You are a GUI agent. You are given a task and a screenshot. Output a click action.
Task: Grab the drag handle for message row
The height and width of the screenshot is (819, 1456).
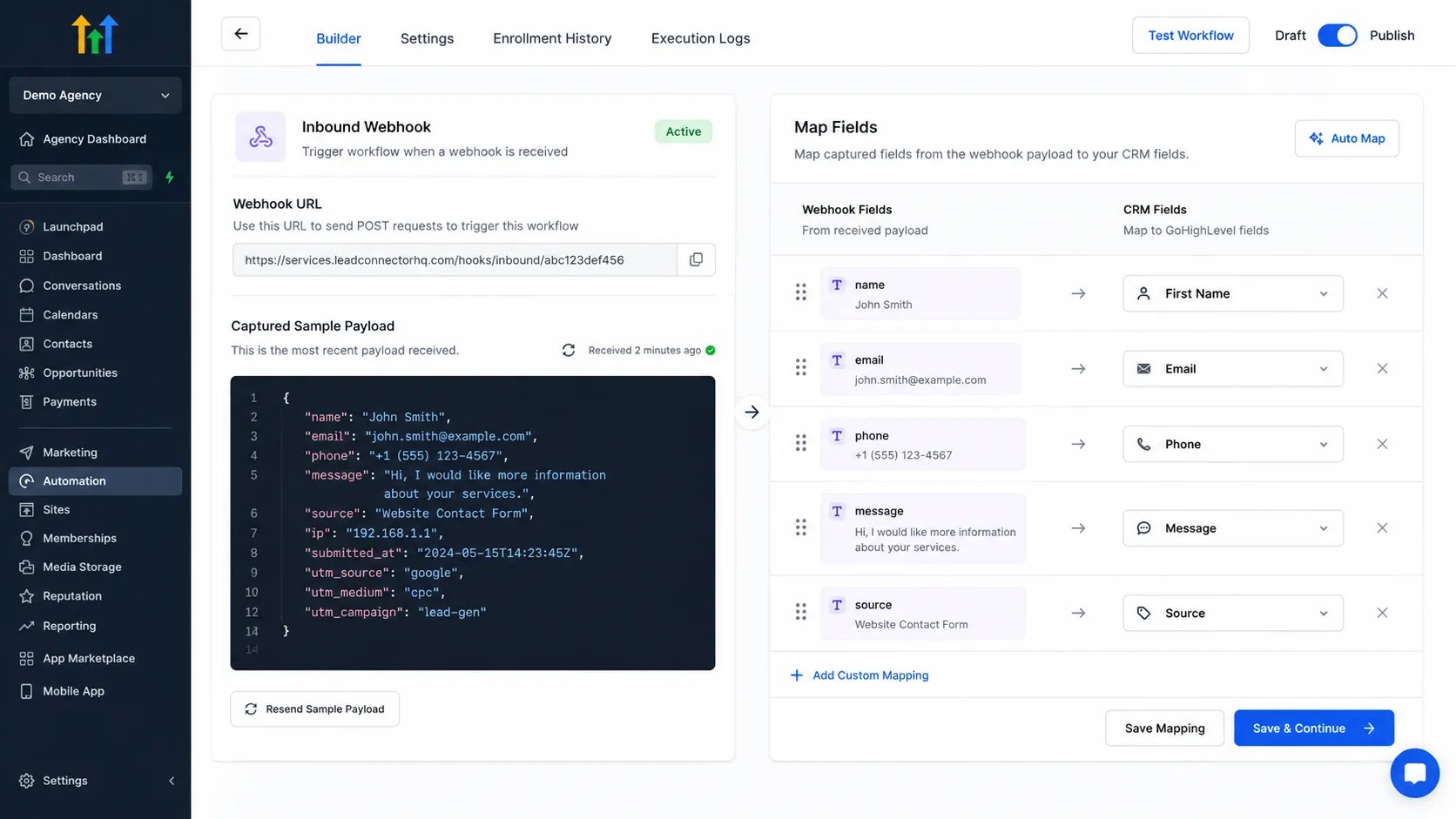pos(800,527)
